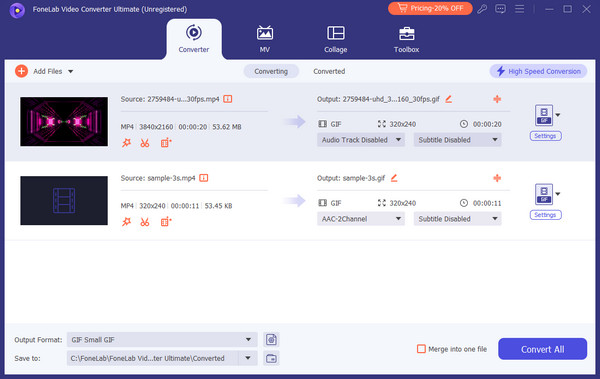Click the FoneLab app logo icon

(17, 10)
